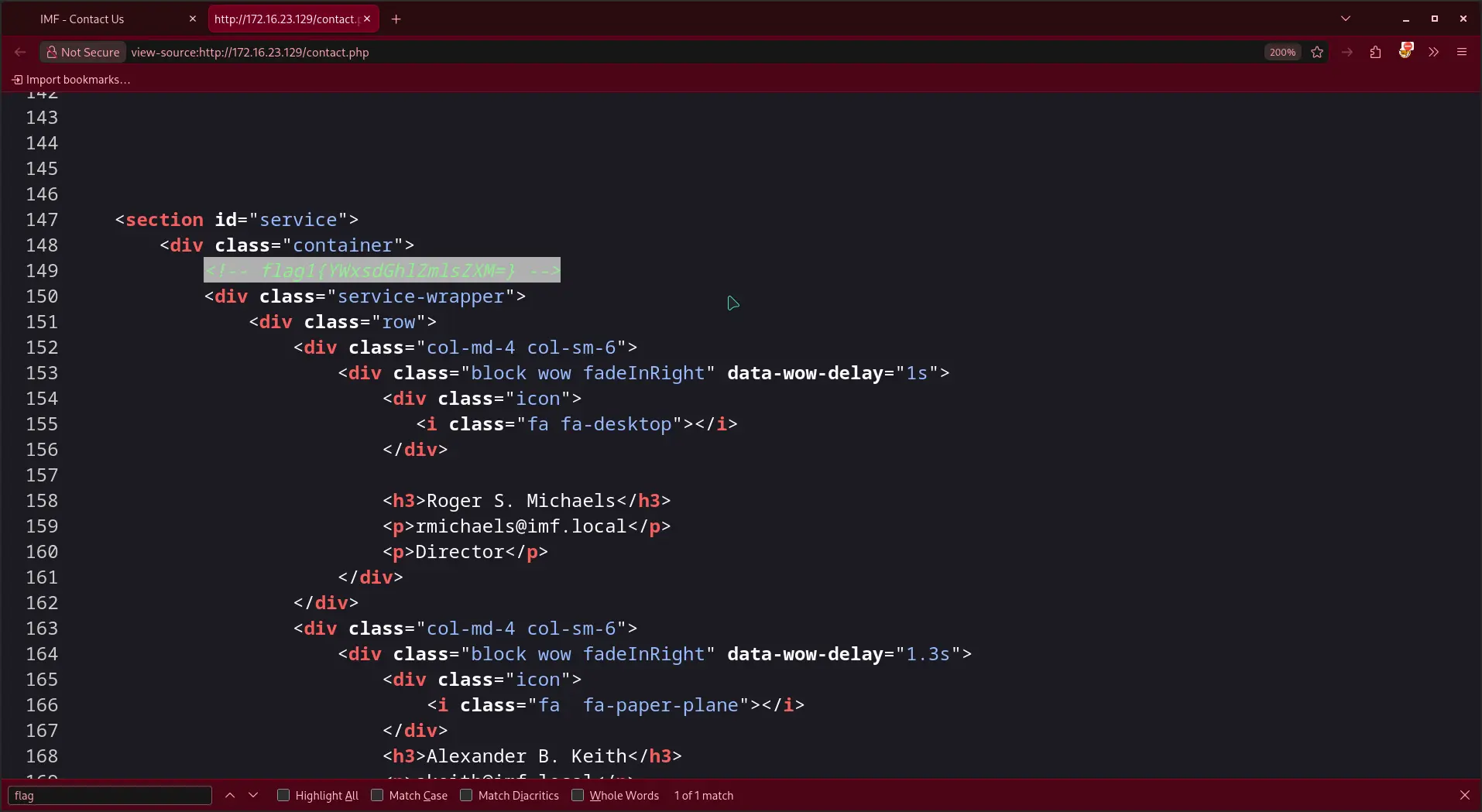The image size is (1482, 812).
Task: Bookmark this page with the star icon
Action: tap(1317, 52)
